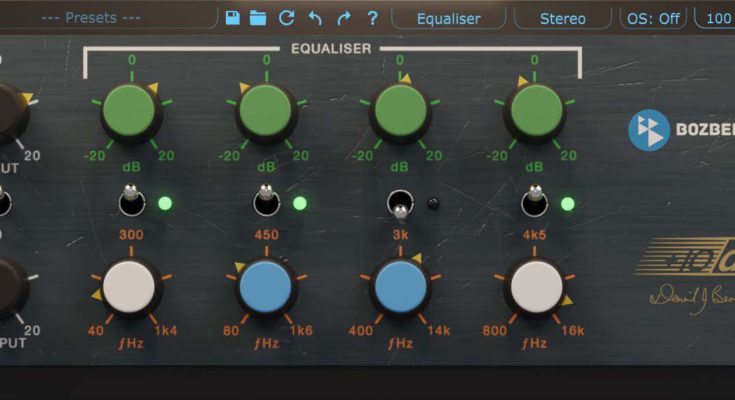Open help with the question mark icon
This screenshot has width=735, height=400.
click(372, 18)
